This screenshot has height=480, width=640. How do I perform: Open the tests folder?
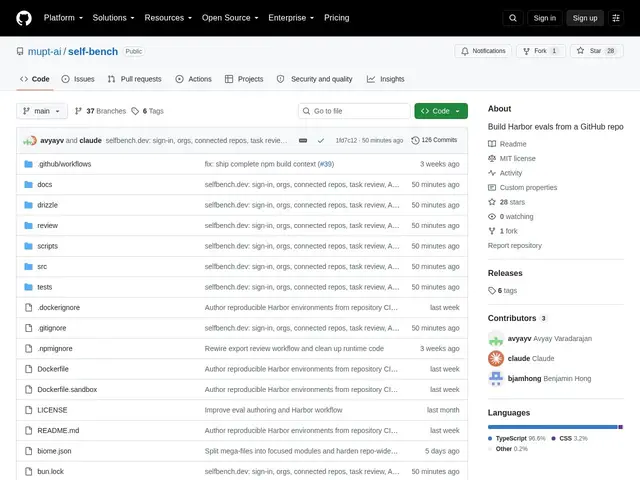[x=44, y=287]
